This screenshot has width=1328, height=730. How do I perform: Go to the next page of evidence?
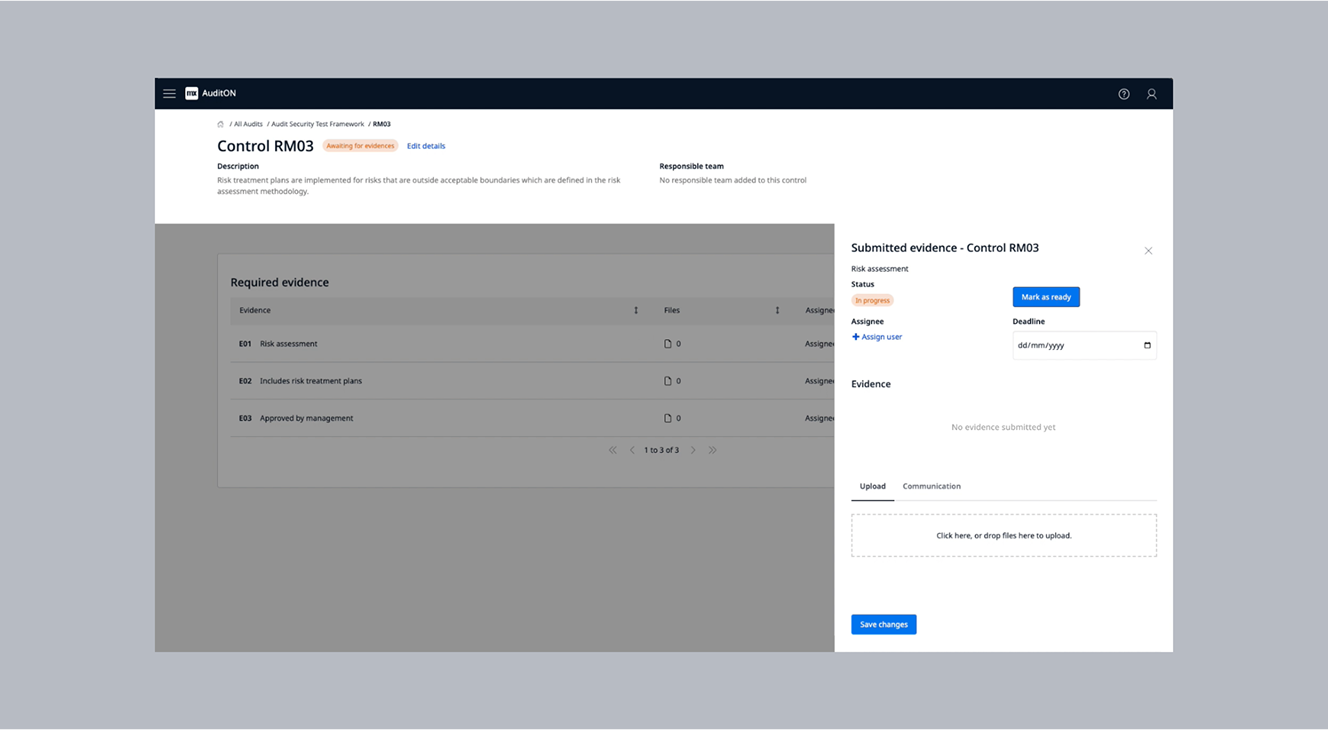(x=693, y=450)
